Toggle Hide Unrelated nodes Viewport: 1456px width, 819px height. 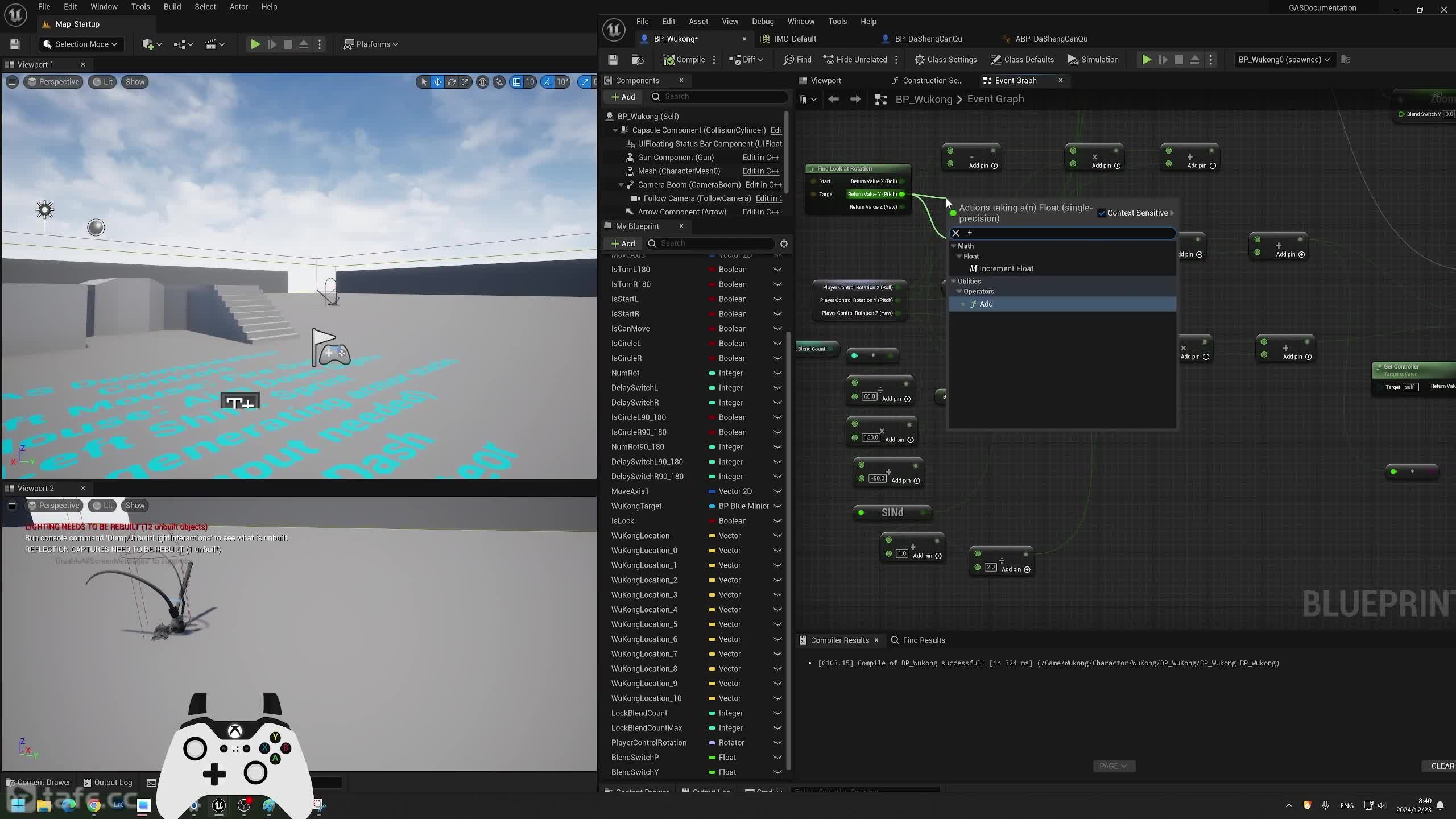click(x=855, y=60)
